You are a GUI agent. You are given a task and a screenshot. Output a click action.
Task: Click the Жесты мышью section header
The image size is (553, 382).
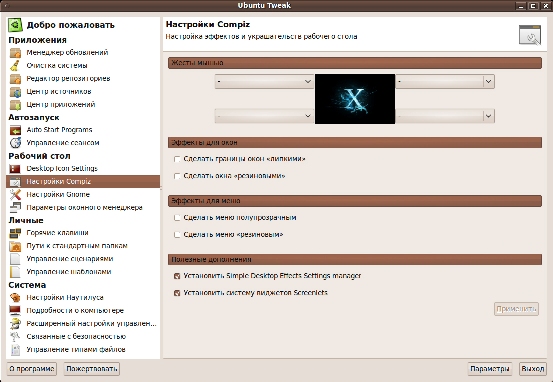[x=355, y=63]
